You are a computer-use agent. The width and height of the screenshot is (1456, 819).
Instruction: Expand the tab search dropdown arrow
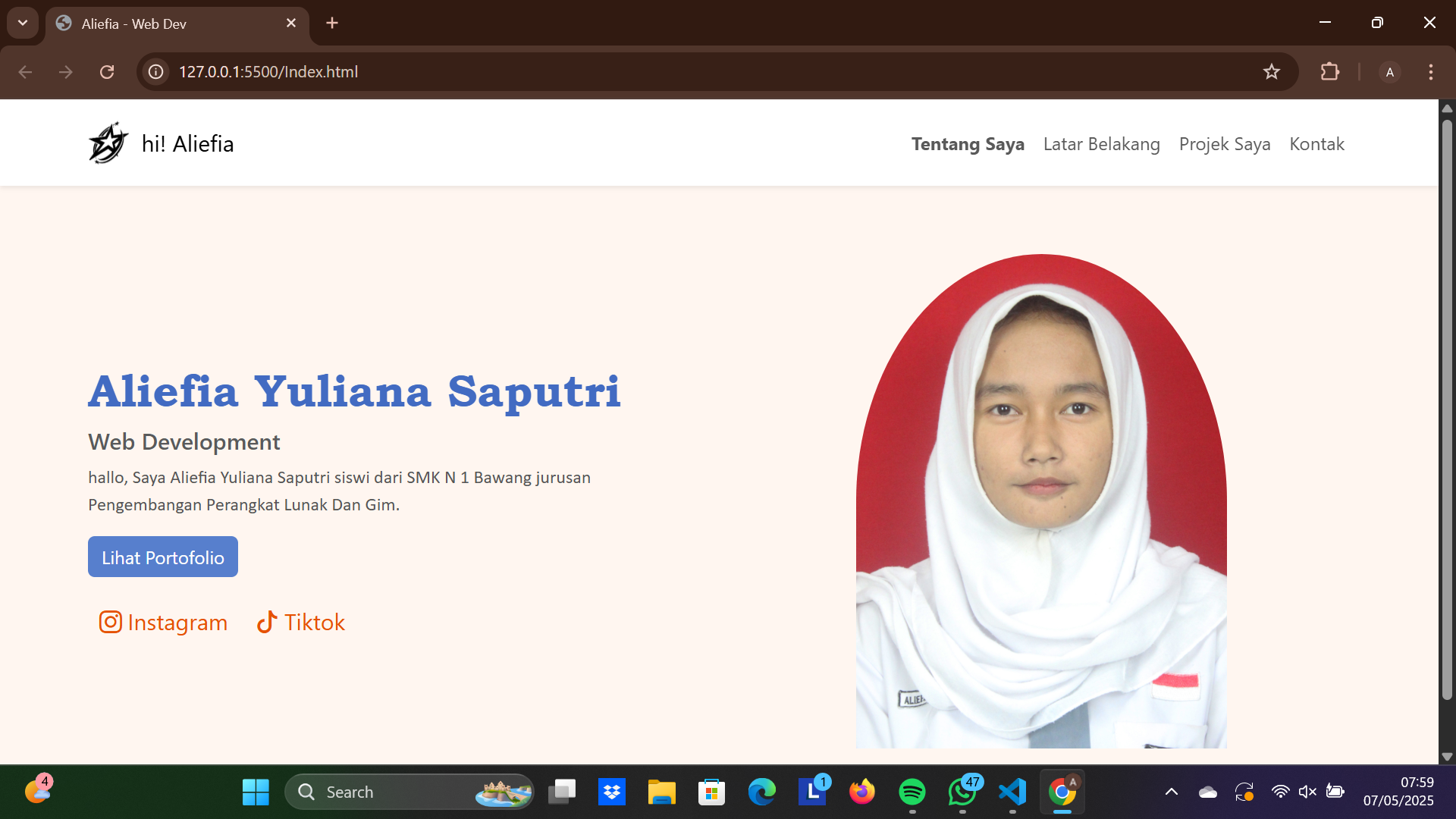coord(23,23)
